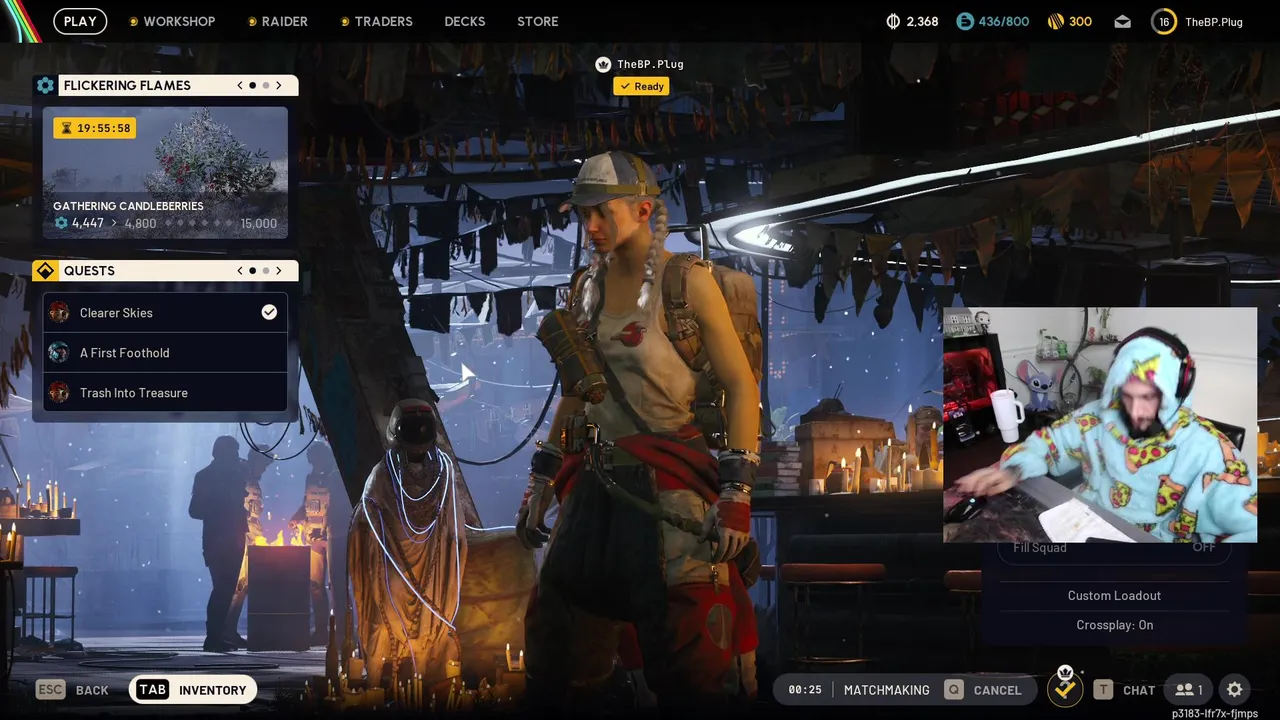The width and height of the screenshot is (1280, 720).
Task: Select first page dot in Flickering Flames
Action: [253, 85]
